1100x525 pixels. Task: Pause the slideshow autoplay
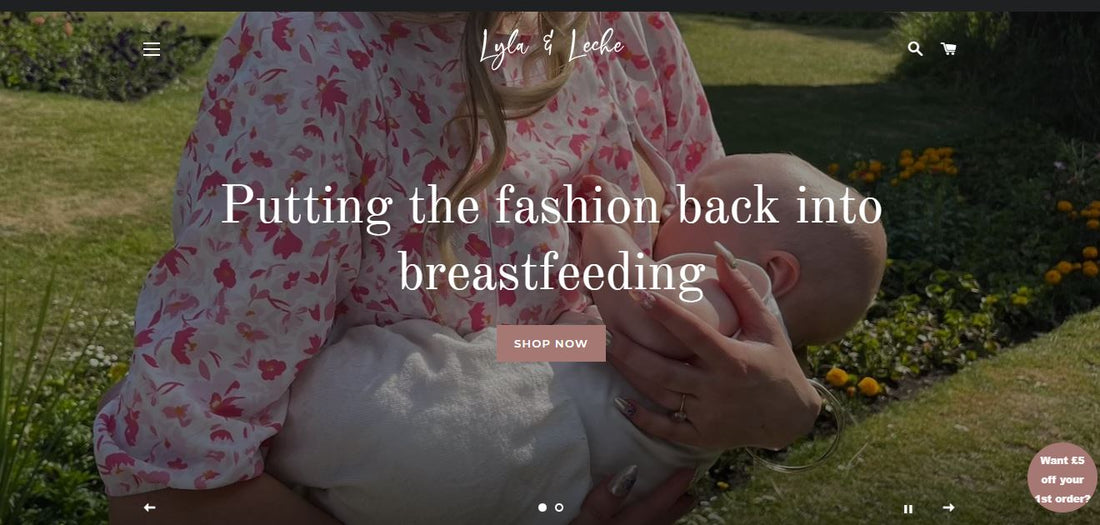[908, 509]
